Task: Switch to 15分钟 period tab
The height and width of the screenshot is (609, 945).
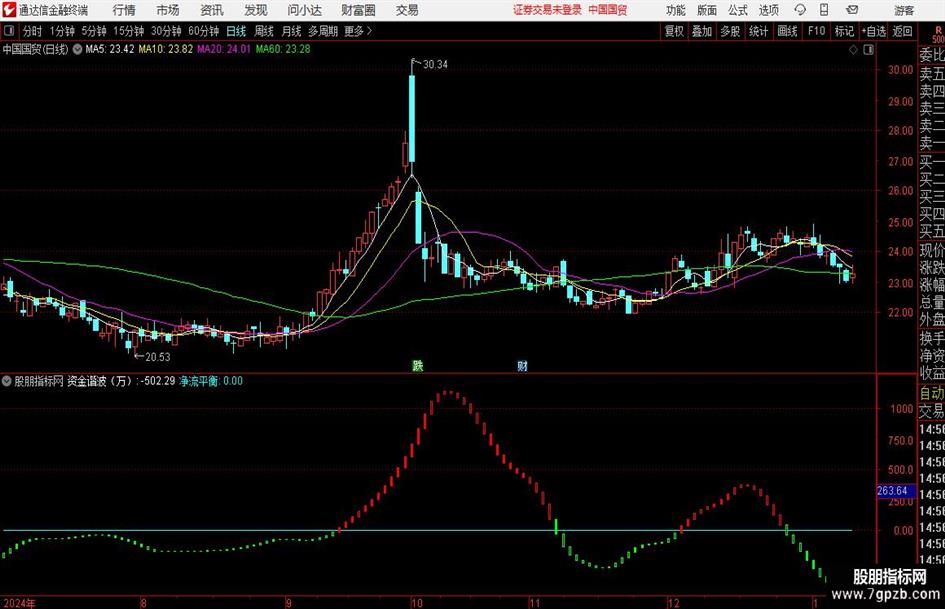Action: 129,31
